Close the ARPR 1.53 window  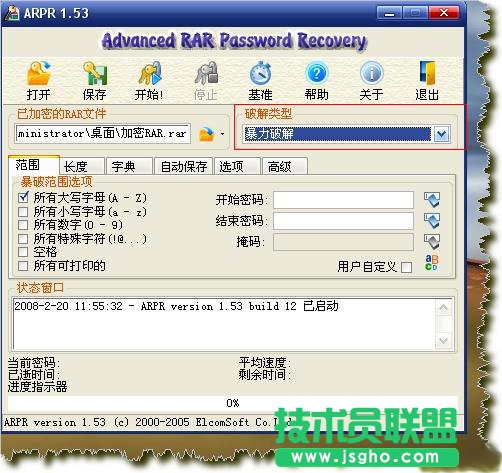tap(444, 13)
